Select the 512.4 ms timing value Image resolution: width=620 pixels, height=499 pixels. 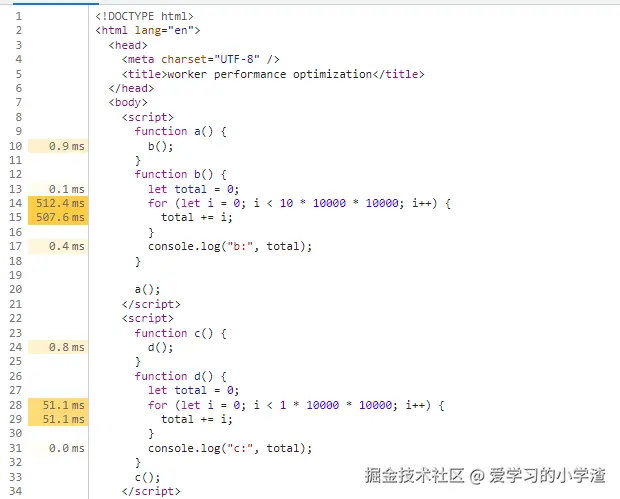coord(60,203)
